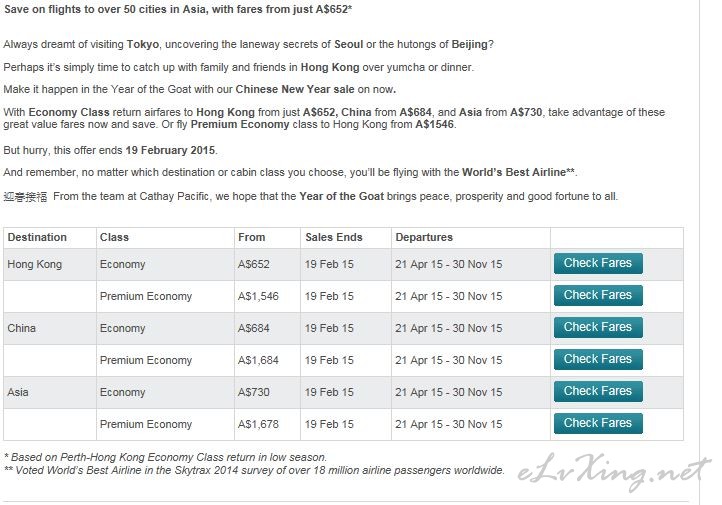
Task: Select the Destination column header
Action: pyautogui.click(x=50, y=238)
